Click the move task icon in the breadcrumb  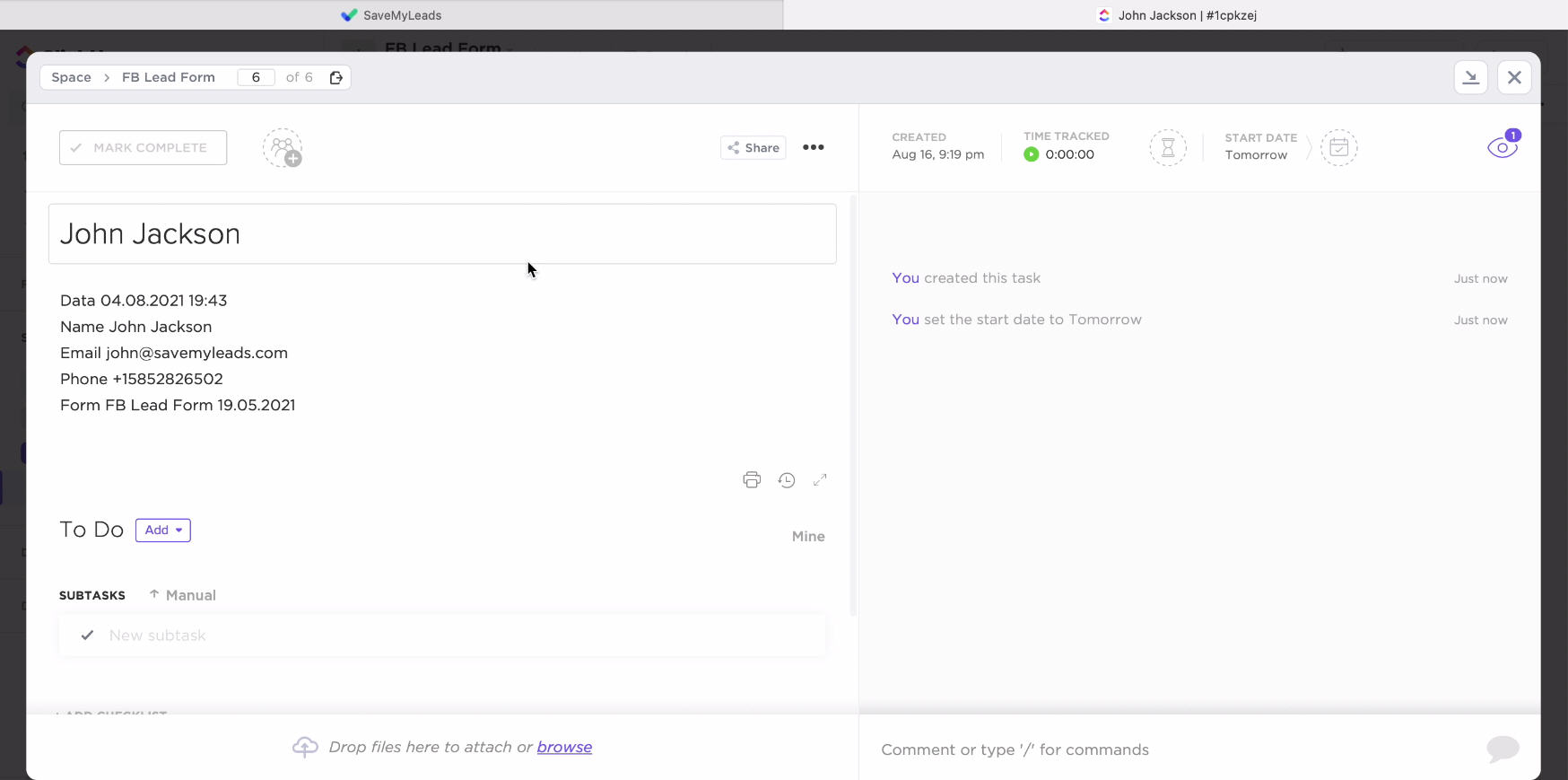pyautogui.click(x=336, y=77)
